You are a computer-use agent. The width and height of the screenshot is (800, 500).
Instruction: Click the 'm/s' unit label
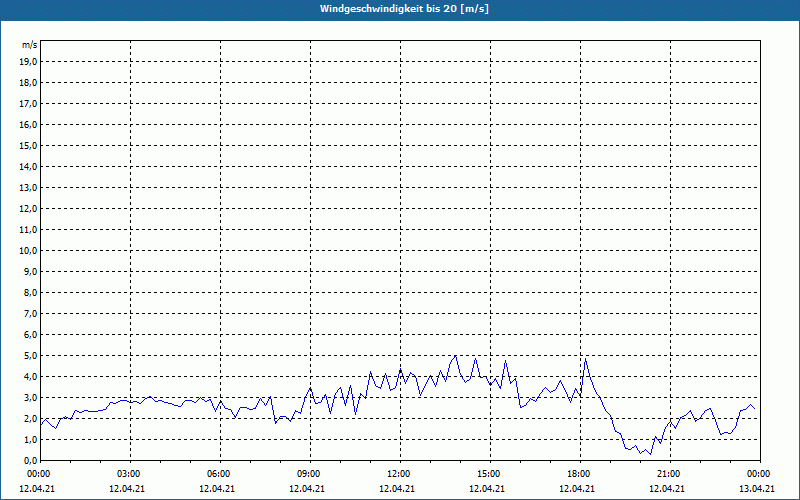point(29,45)
